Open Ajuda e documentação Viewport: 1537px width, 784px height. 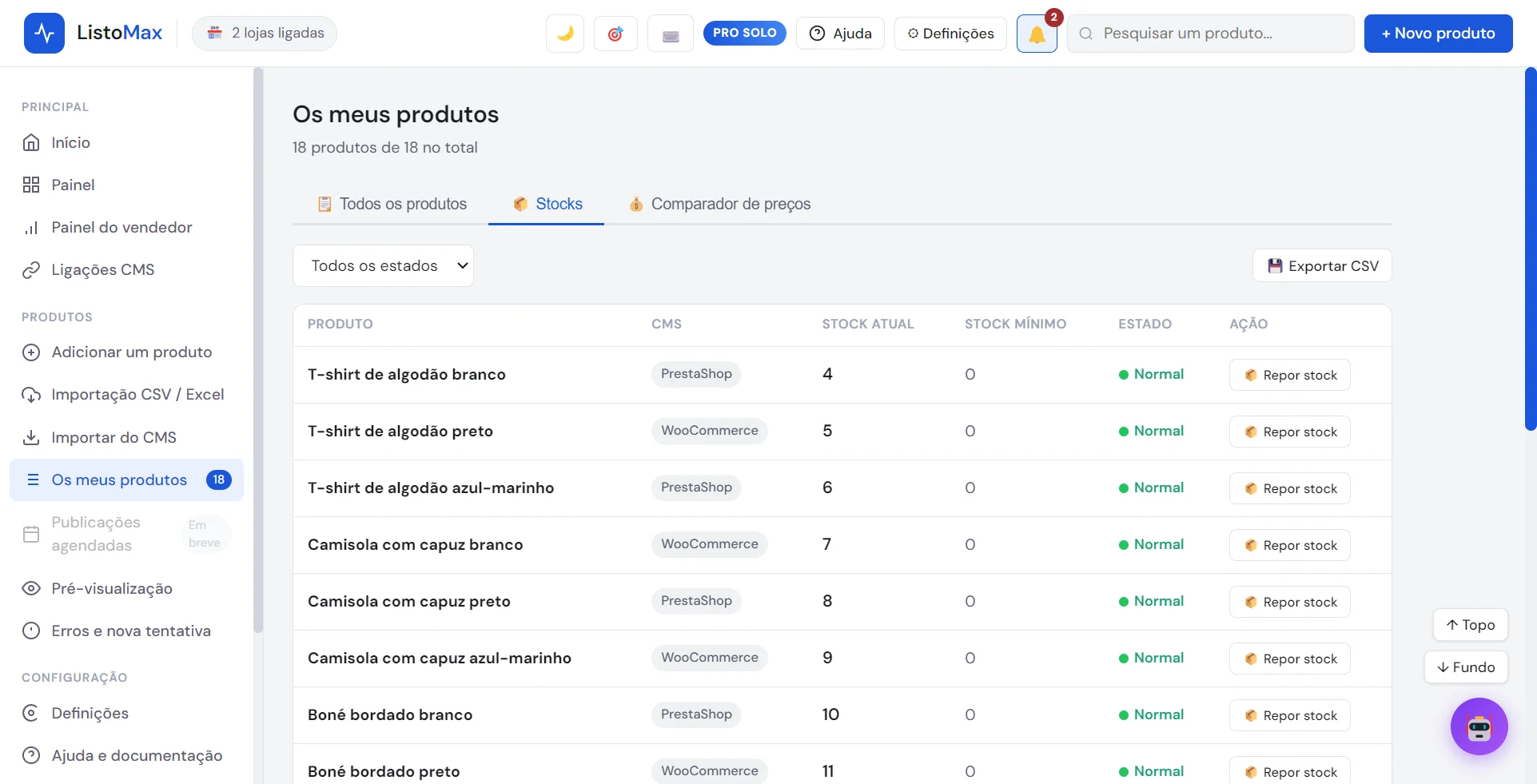click(128, 755)
